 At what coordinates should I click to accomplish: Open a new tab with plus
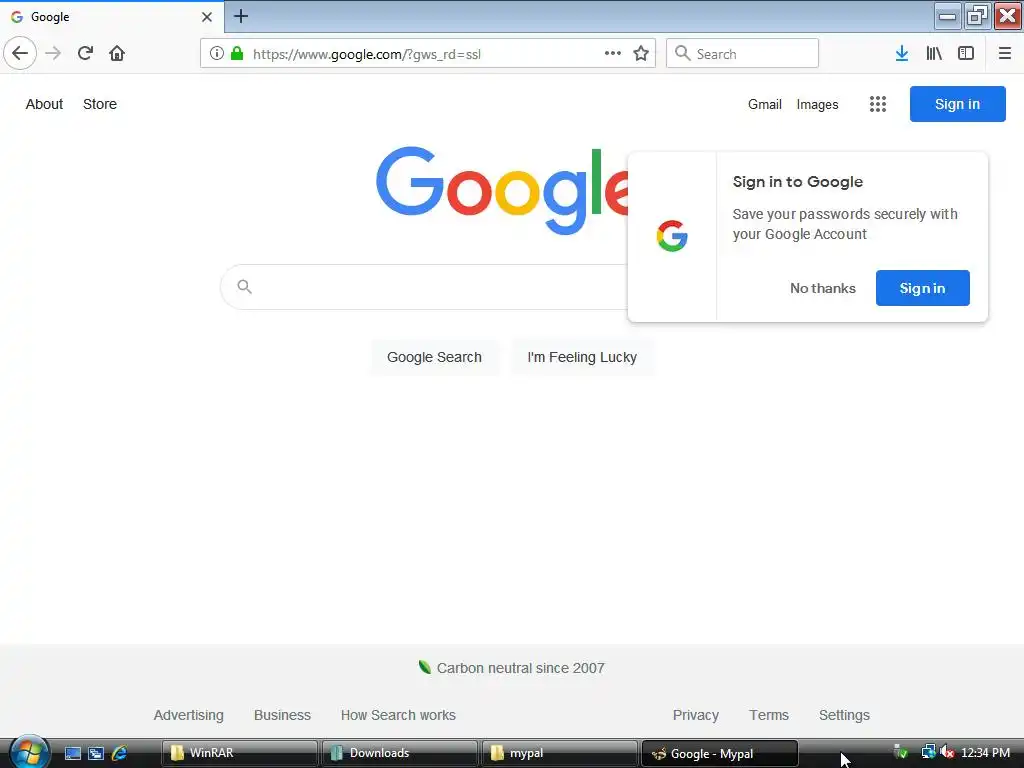pyautogui.click(x=241, y=16)
